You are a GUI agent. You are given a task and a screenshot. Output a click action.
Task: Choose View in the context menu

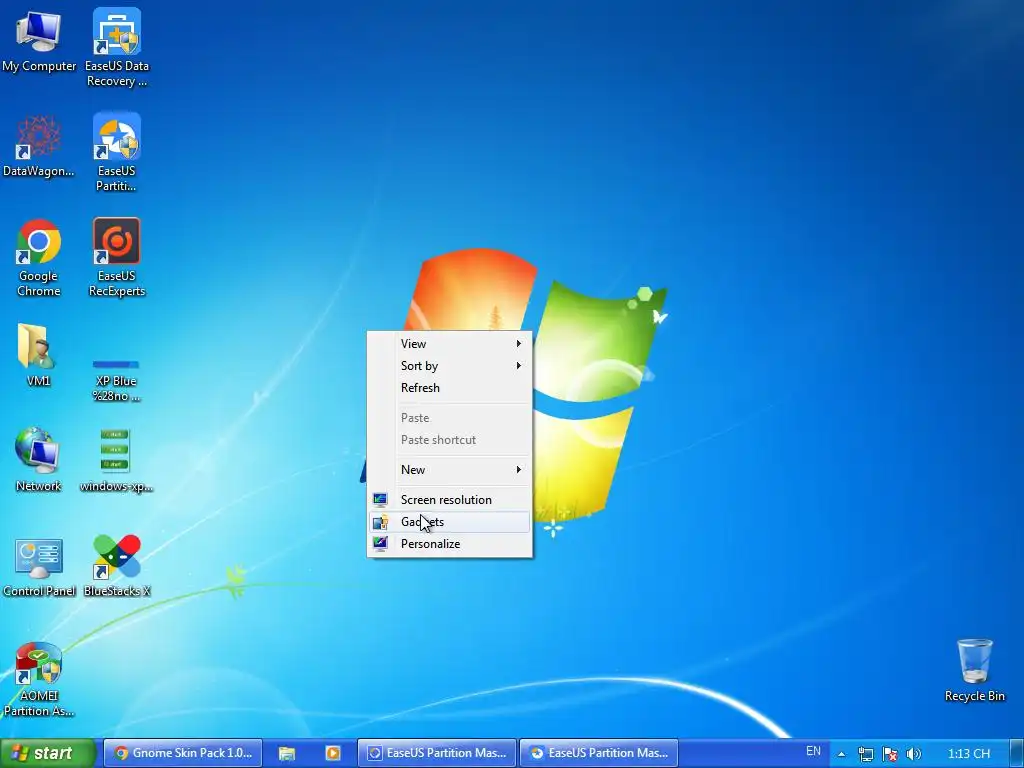click(x=449, y=344)
